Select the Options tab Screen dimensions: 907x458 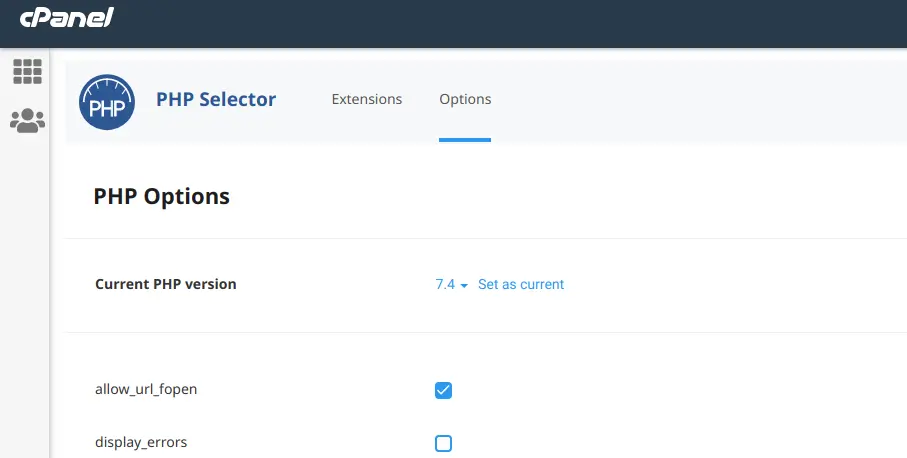465,99
